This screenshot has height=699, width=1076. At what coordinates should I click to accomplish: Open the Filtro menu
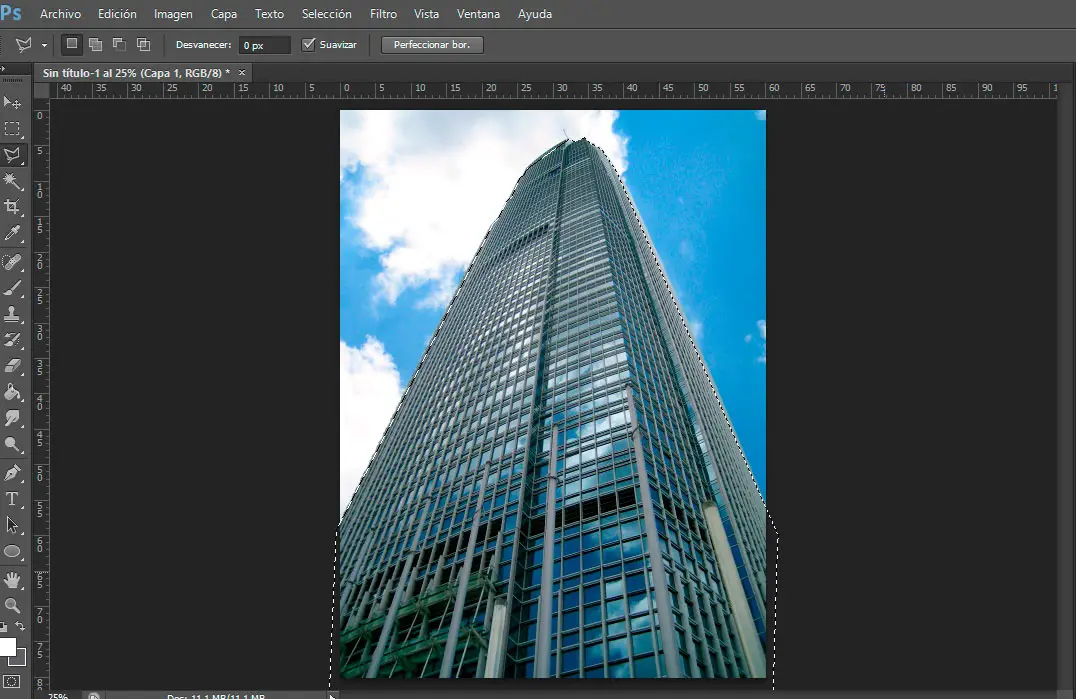click(x=383, y=14)
